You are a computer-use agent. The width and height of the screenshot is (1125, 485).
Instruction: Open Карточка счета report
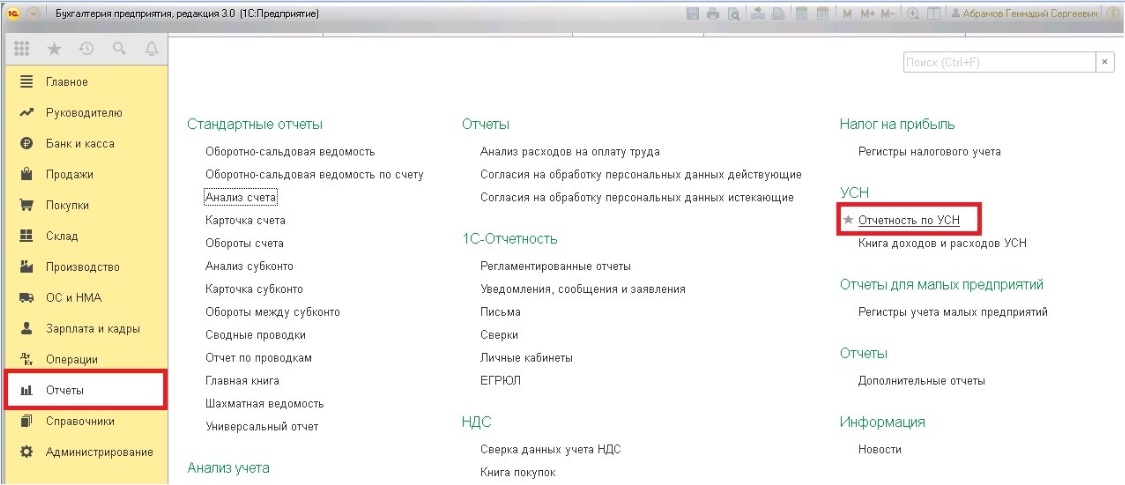tap(245, 220)
